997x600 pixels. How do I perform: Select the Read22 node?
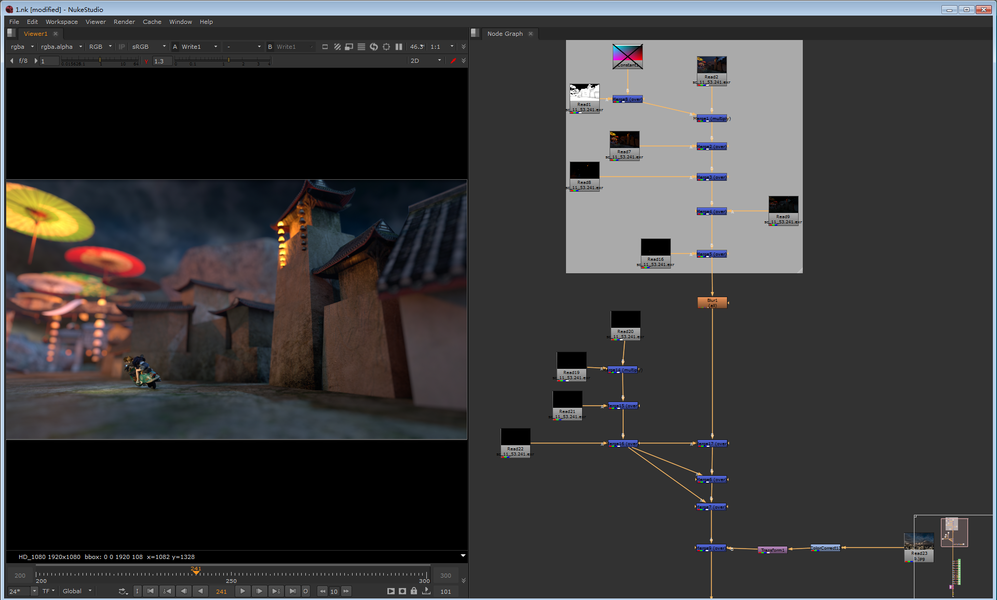(x=516, y=442)
